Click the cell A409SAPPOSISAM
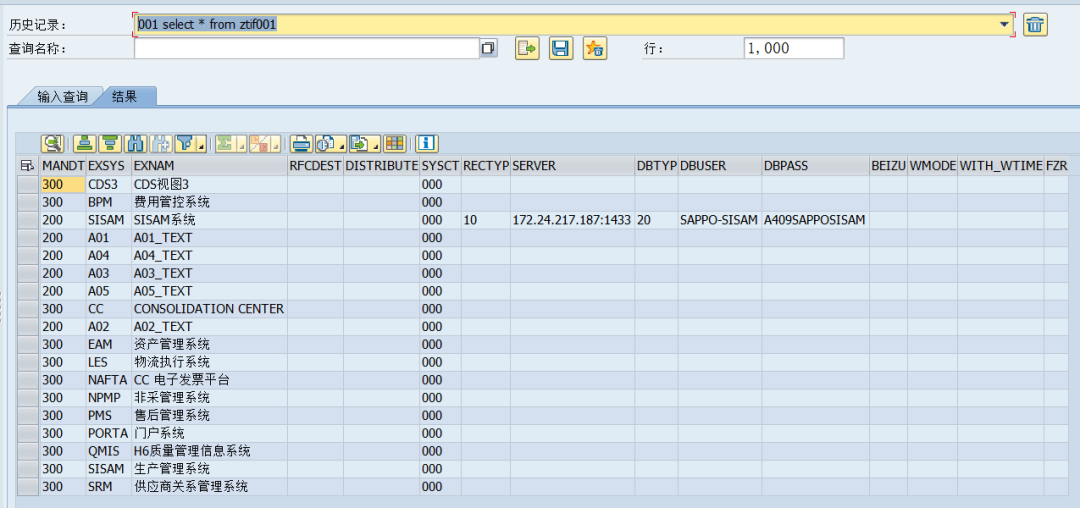 (x=816, y=220)
